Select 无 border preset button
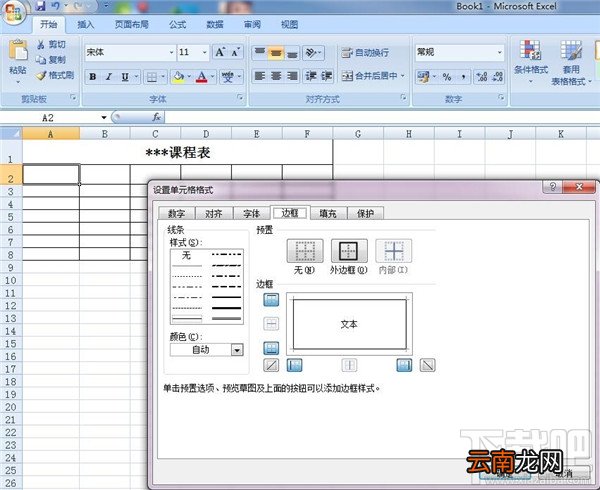The width and height of the screenshot is (600, 490). [x=305, y=251]
